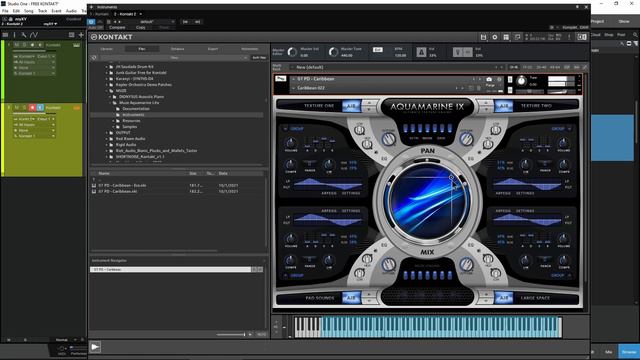Click the Instruments folder icon in tree
Image resolution: width=640 pixels, height=360 pixels.
[x=118, y=115]
